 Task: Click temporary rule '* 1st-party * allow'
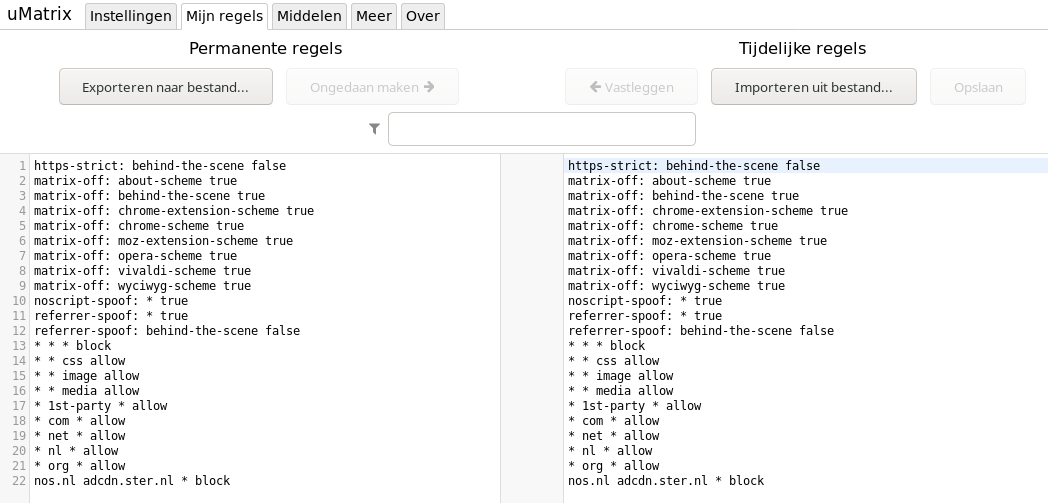coord(634,406)
